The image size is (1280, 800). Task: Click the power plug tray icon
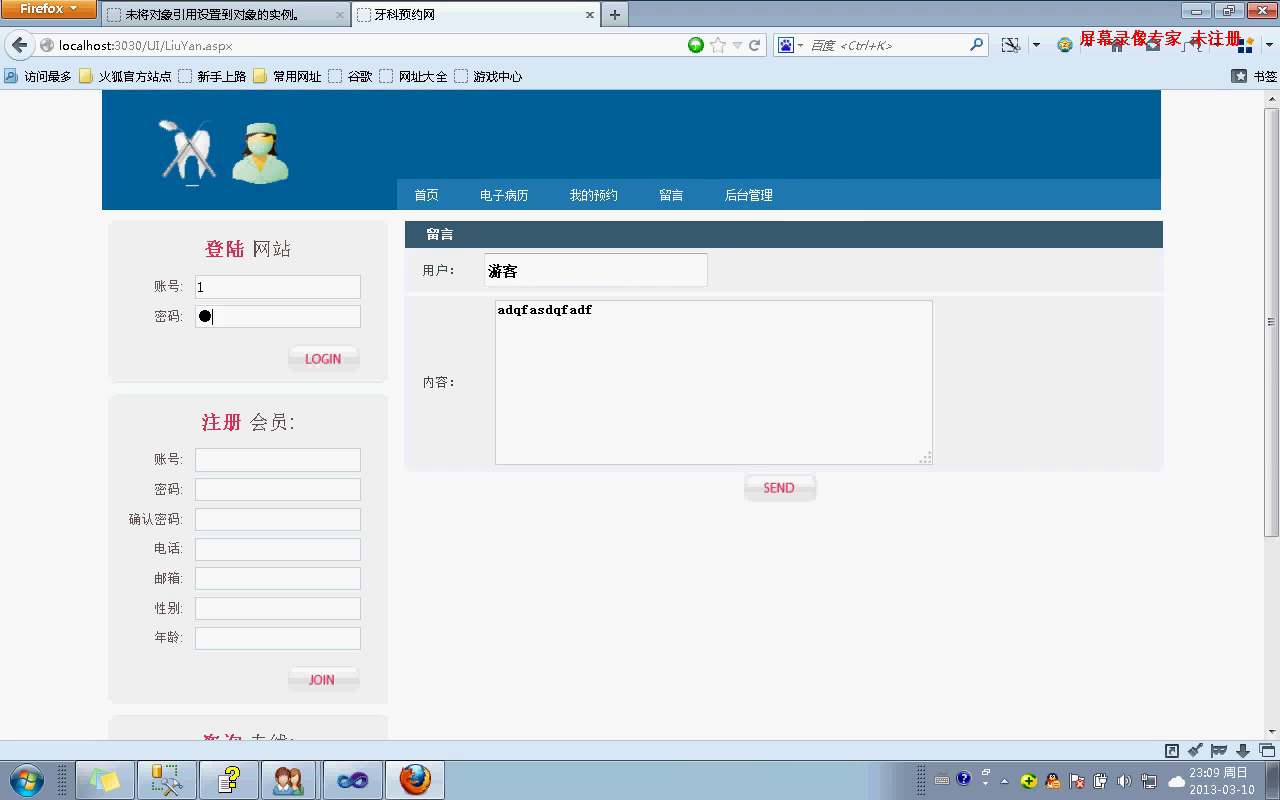coord(1101,781)
